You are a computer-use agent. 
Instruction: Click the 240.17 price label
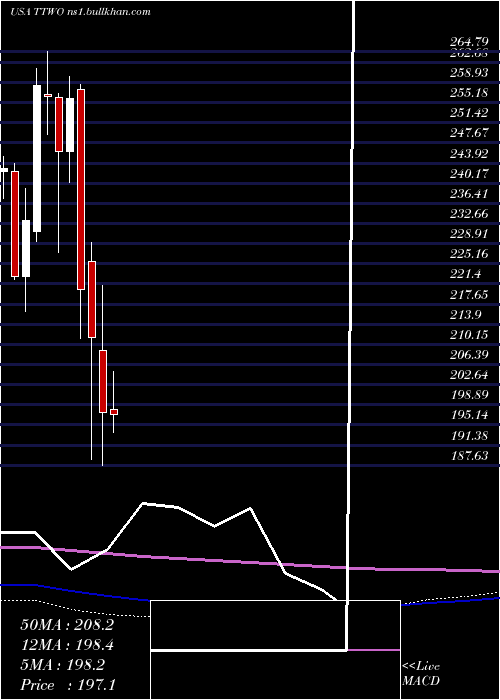point(468,173)
